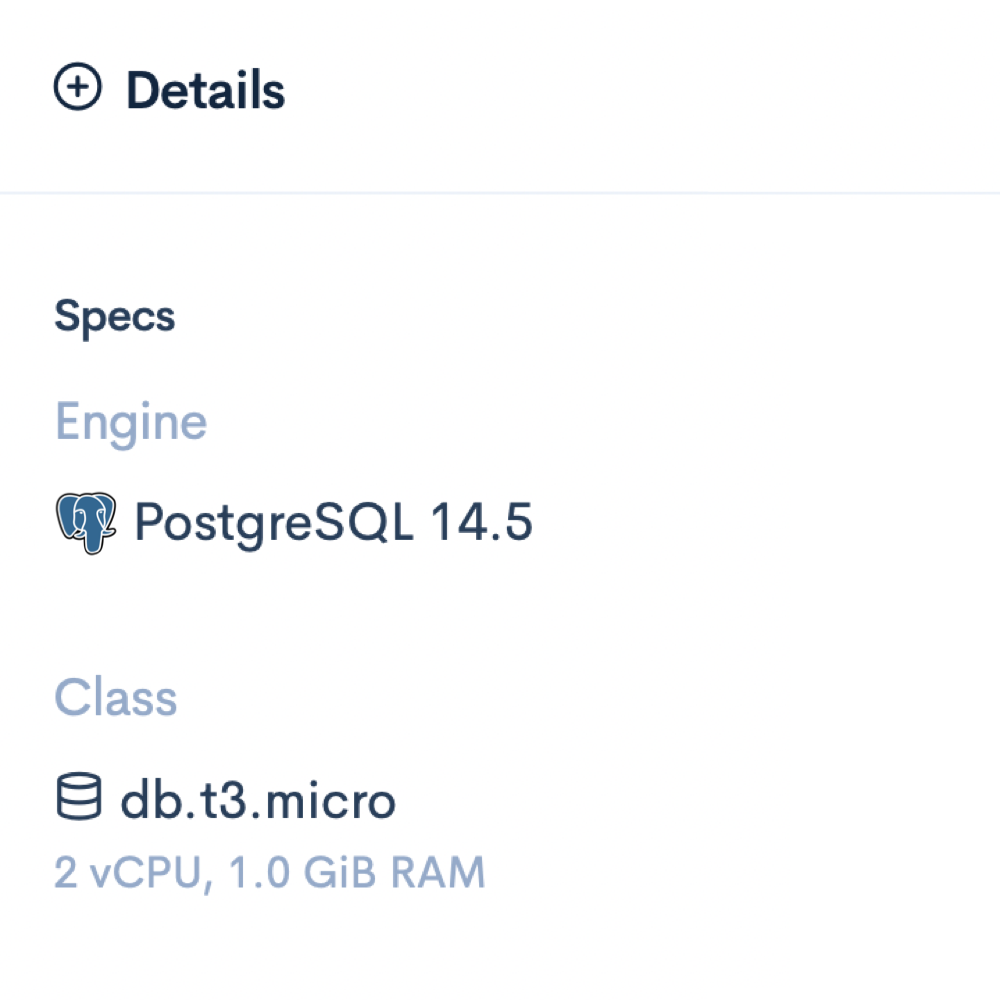Click the vCPU word in specs line
Screen dimensions: 1000x1000
[x=147, y=872]
